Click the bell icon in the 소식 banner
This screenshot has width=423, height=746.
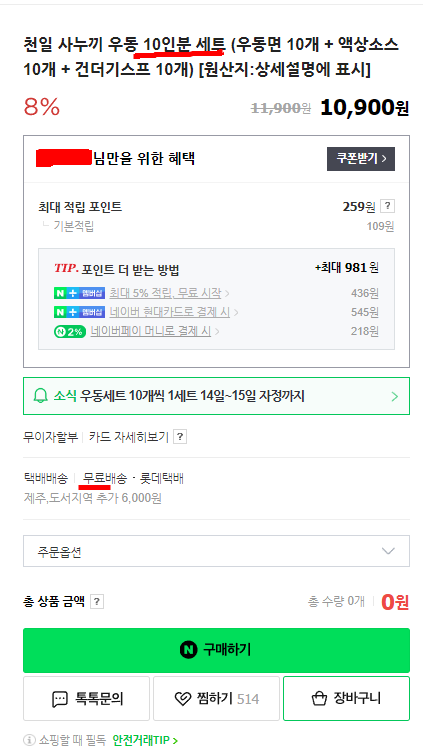click(x=41, y=396)
